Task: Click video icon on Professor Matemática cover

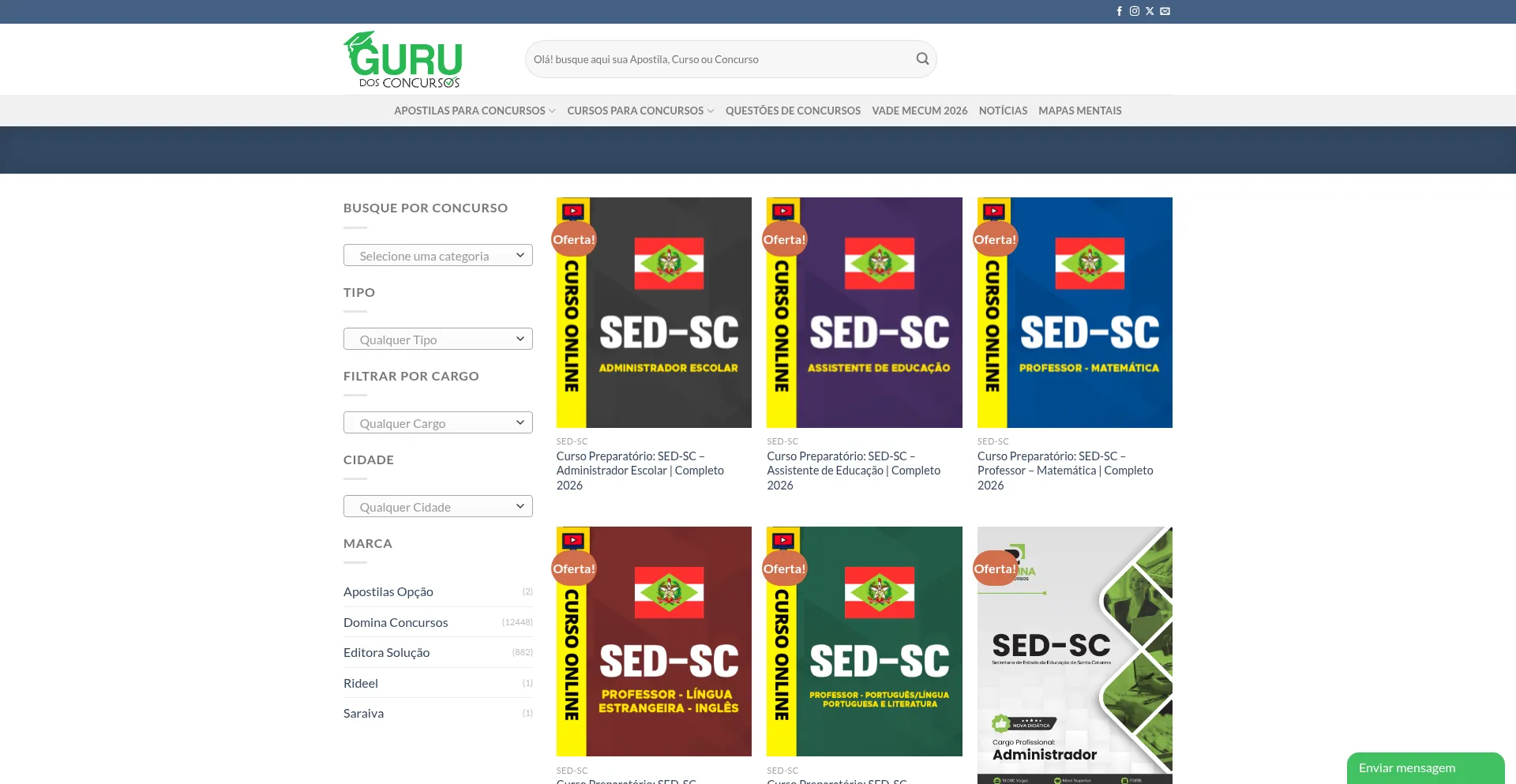Action: [993, 211]
